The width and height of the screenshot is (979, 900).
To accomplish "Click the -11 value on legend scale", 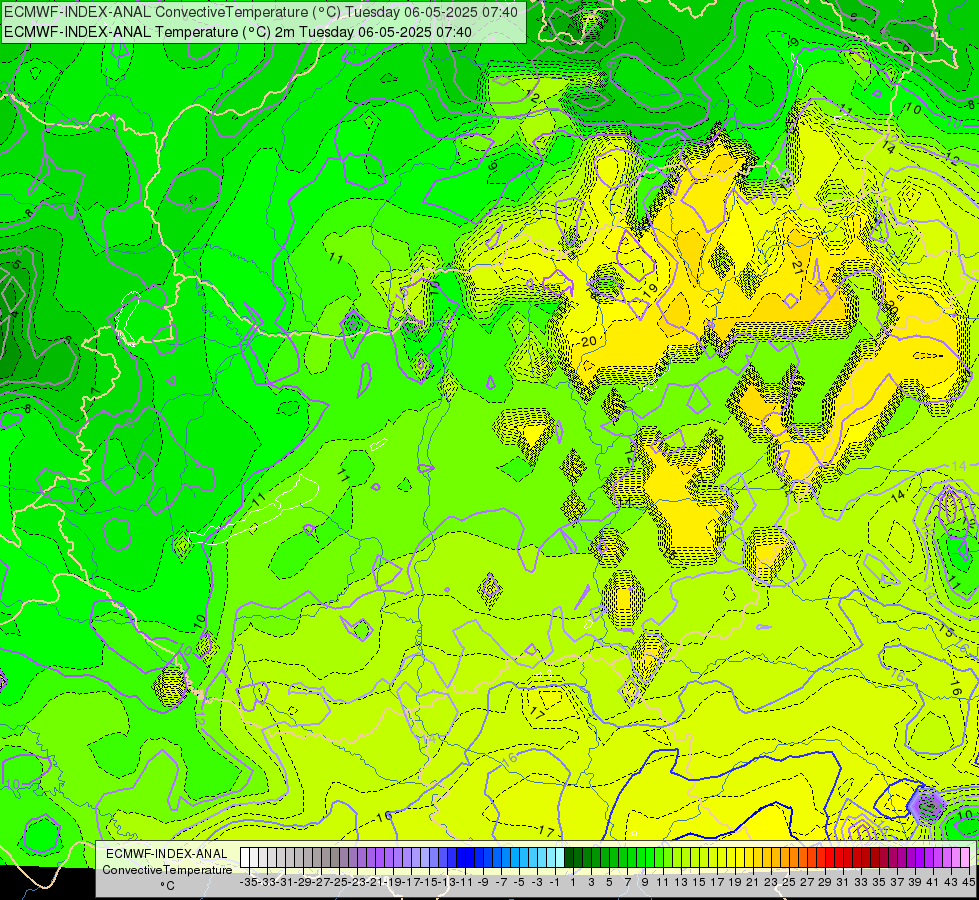I will coord(465,882).
